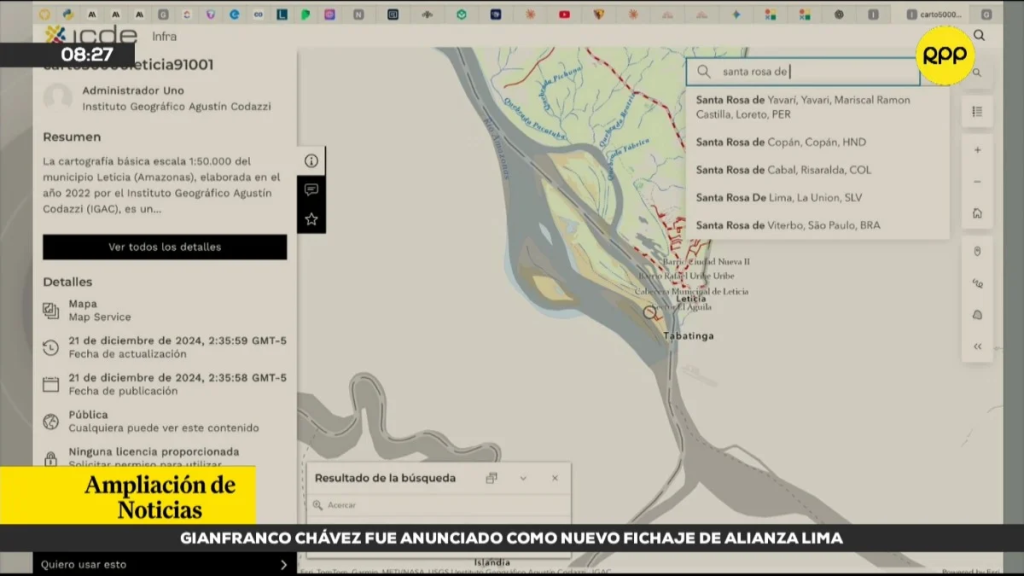
Task: Click the calendar icon beside 'Fecha de publicación'
Action: coord(51,384)
